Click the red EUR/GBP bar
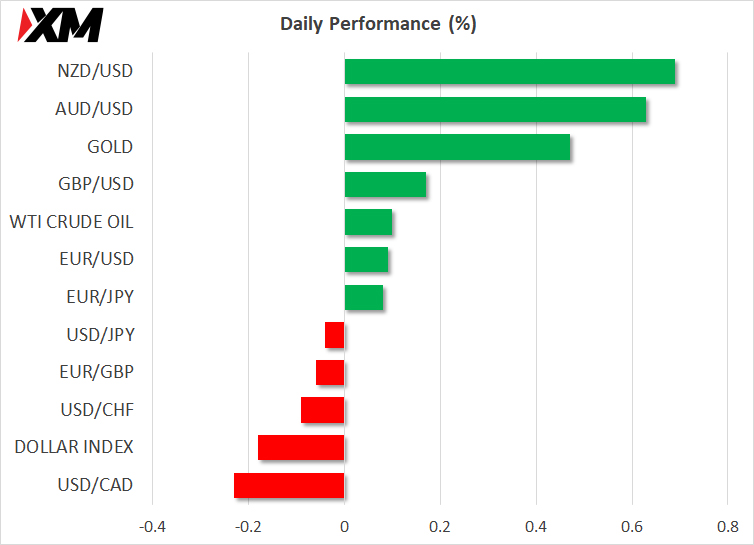Viewport: 754px width, 545px height. [330, 373]
